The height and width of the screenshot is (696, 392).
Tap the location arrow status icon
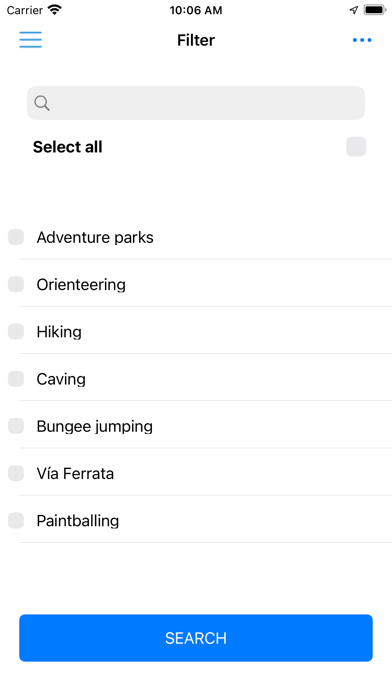pyautogui.click(x=354, y=10)
